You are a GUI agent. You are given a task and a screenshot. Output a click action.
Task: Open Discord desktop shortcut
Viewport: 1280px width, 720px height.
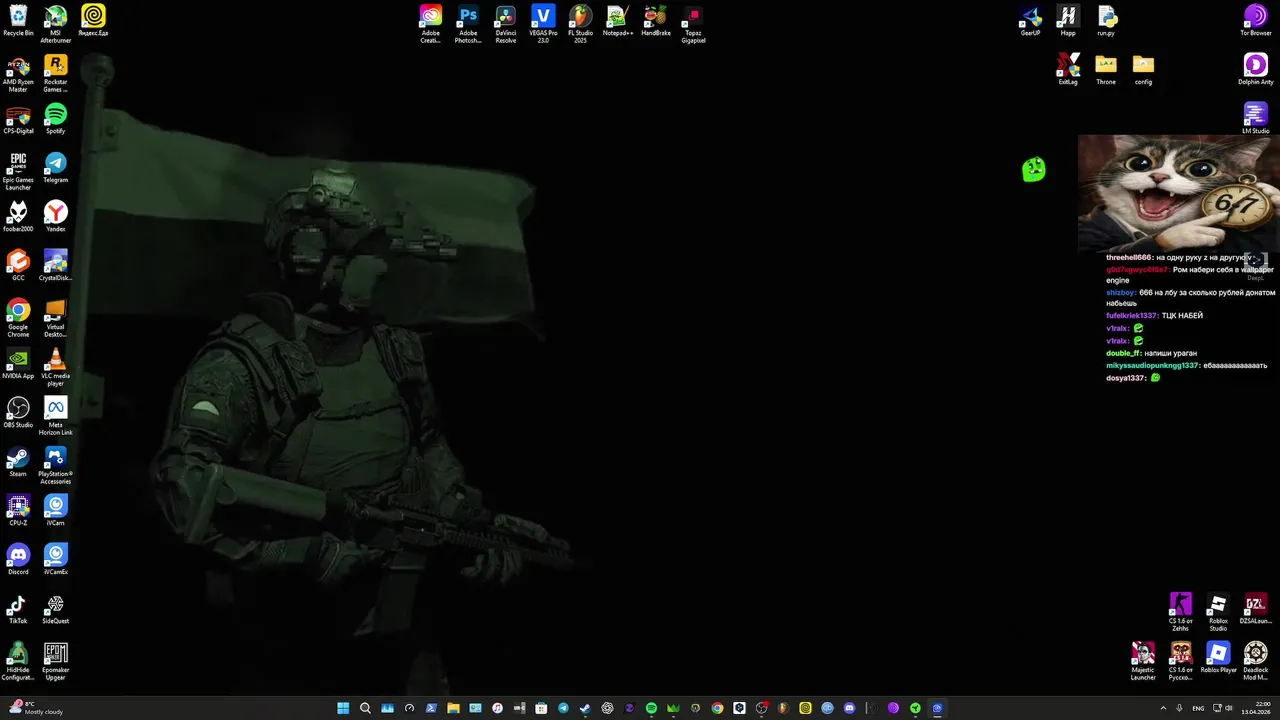coord(18,559)
